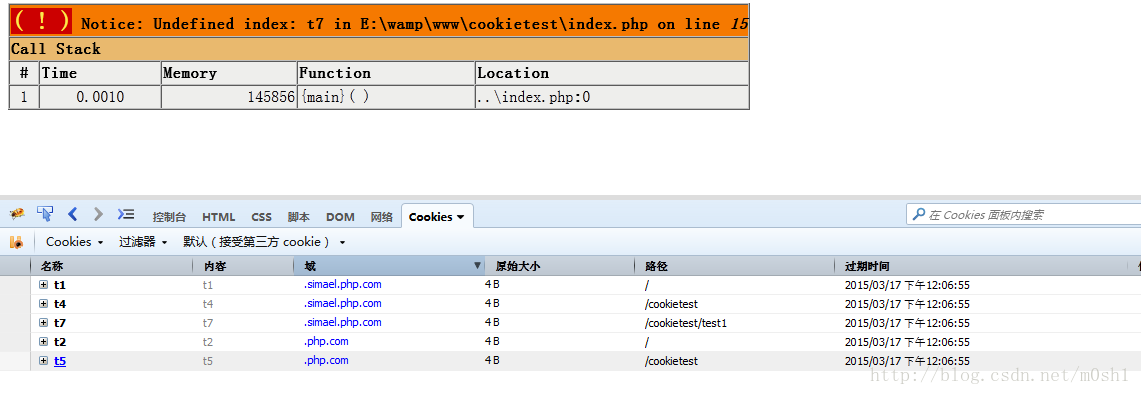Select the t2 cookie name
The image size is (1141, 395).
60,342
